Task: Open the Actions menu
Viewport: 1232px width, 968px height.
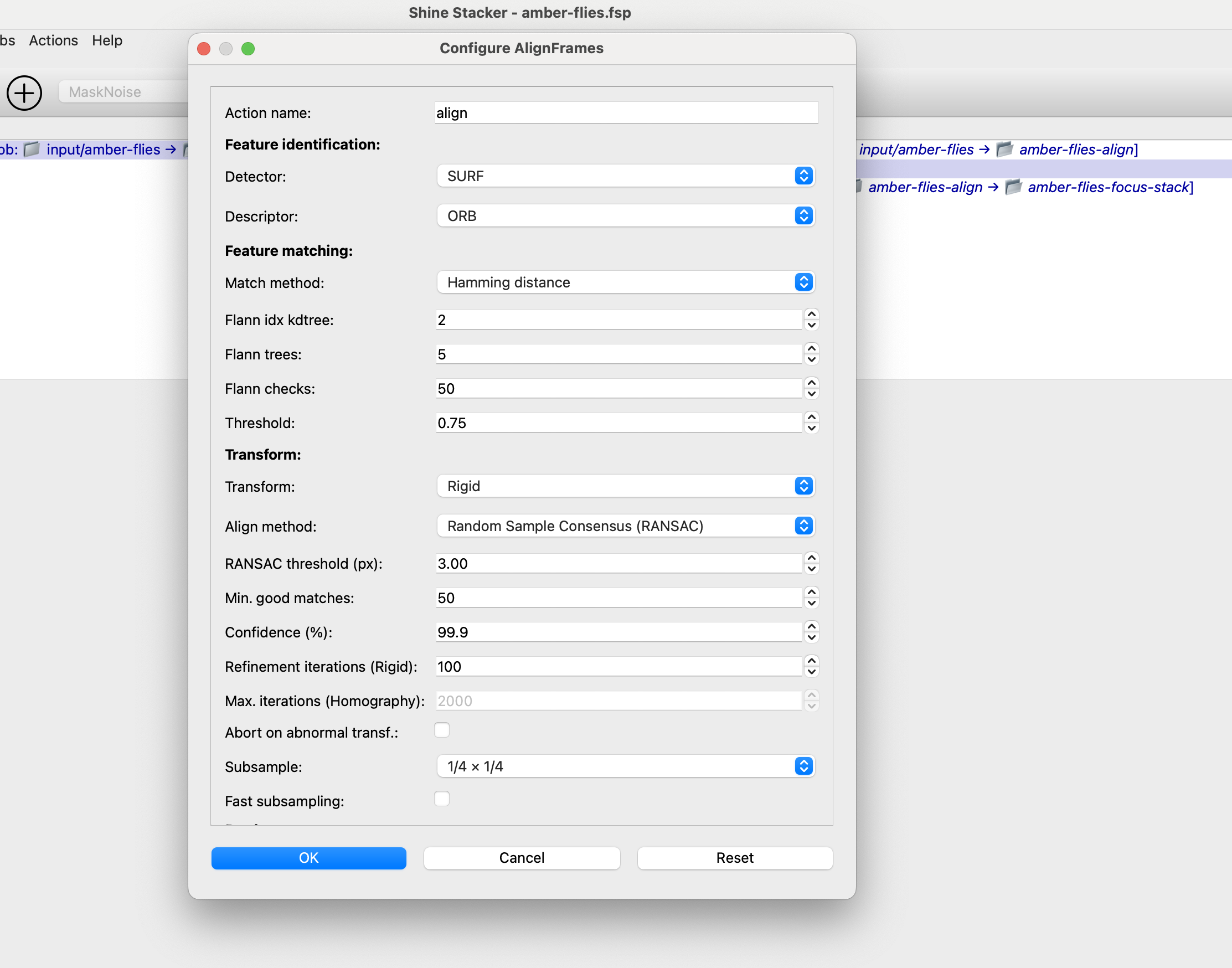Action: [53, 41]
